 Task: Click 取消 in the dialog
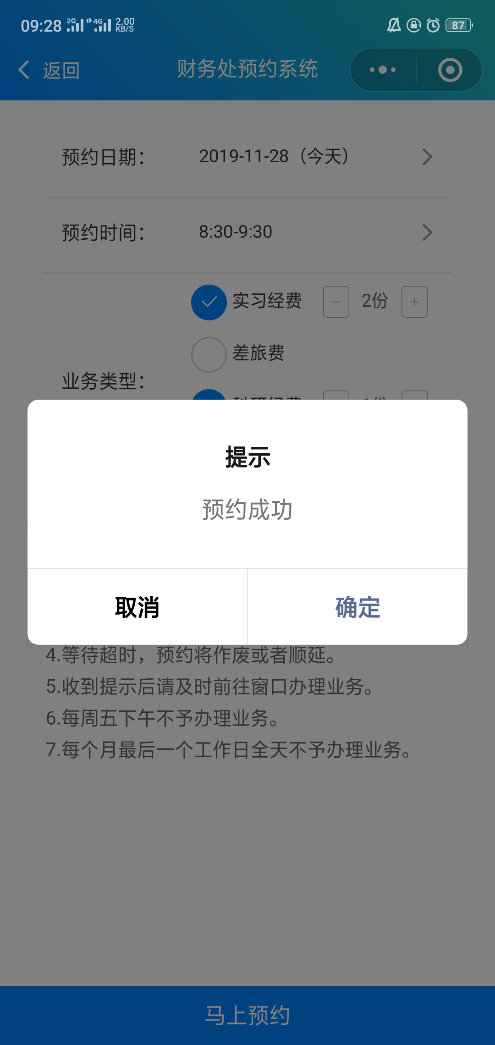pos(137,607)
